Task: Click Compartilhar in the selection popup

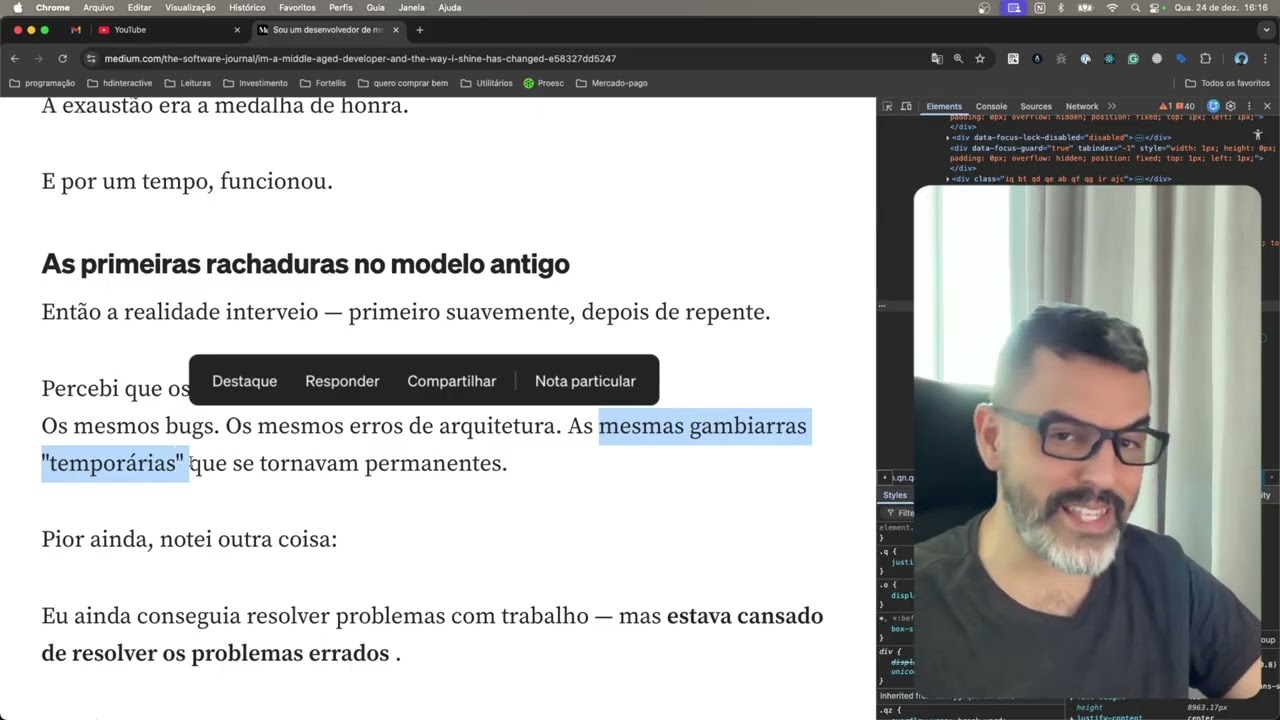Action: 452,381
